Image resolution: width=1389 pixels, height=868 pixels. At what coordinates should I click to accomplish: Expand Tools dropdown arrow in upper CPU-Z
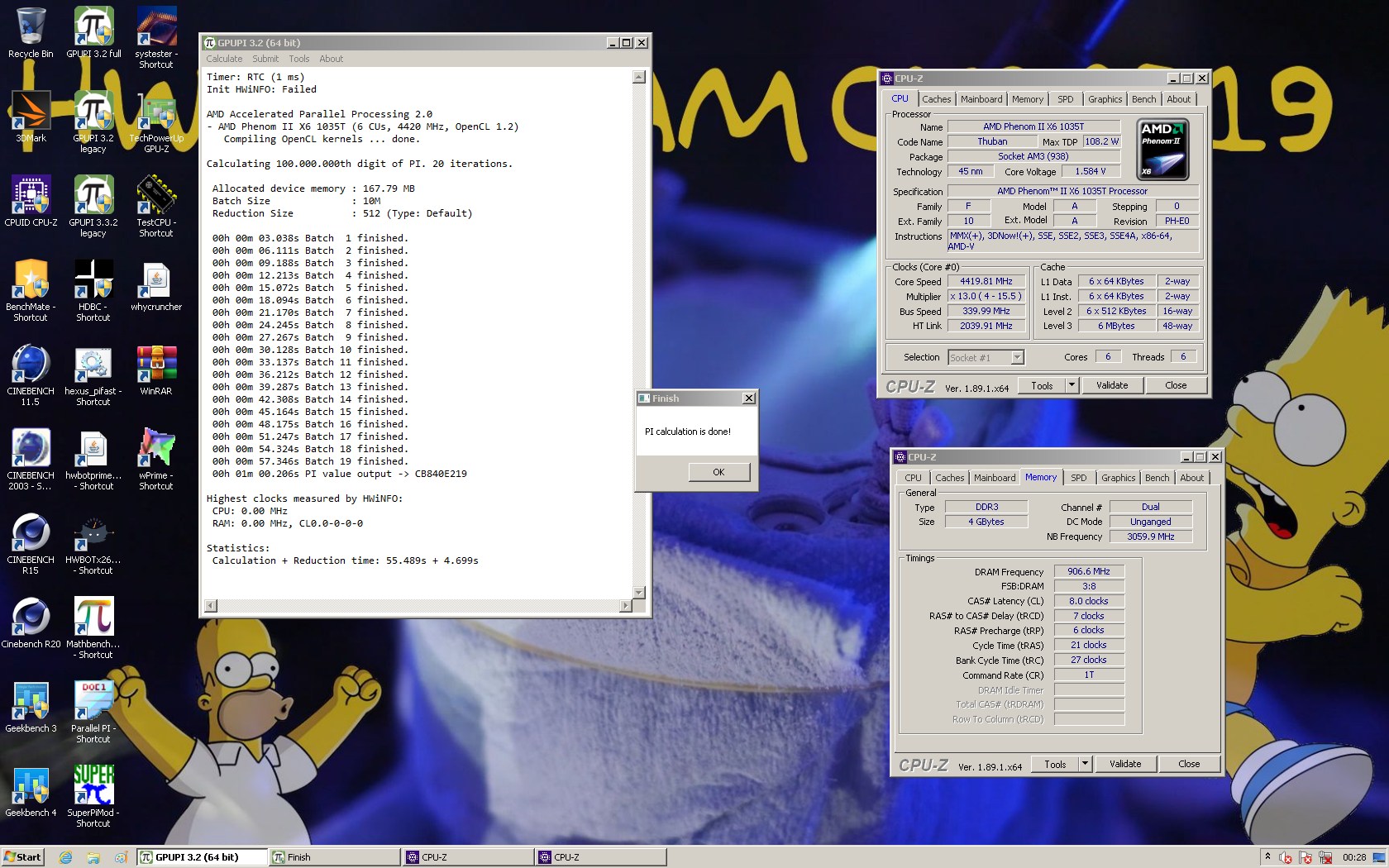tap(1072, 385)
